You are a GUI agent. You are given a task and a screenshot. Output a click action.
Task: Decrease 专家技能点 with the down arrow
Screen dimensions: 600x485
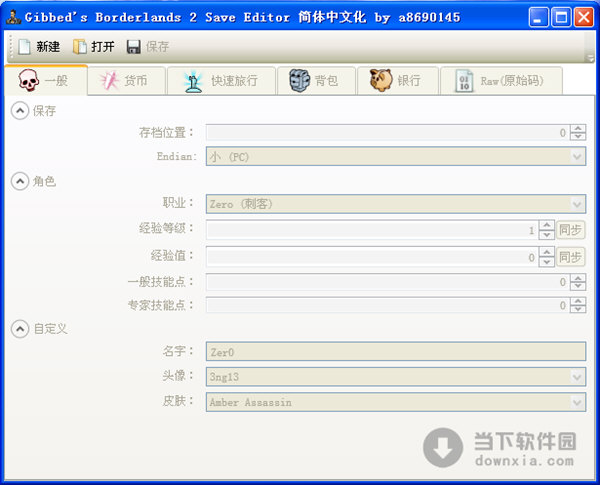(578, 309)
